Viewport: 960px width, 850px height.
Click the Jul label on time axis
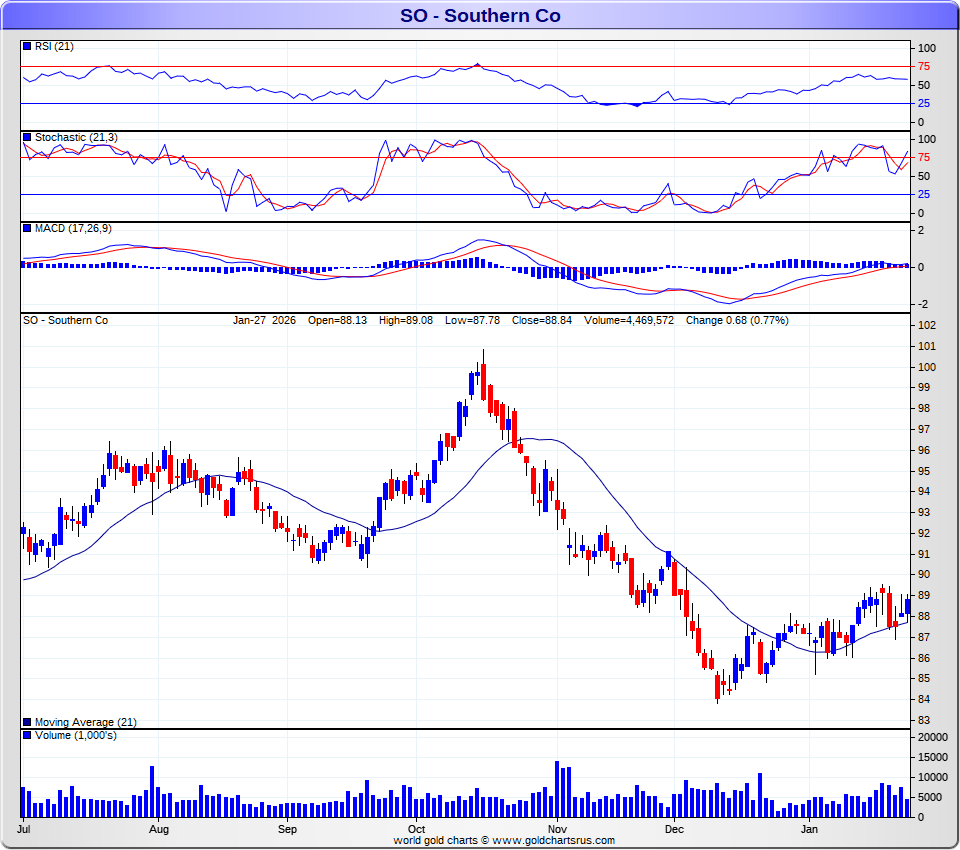click(x=23, y=829)
